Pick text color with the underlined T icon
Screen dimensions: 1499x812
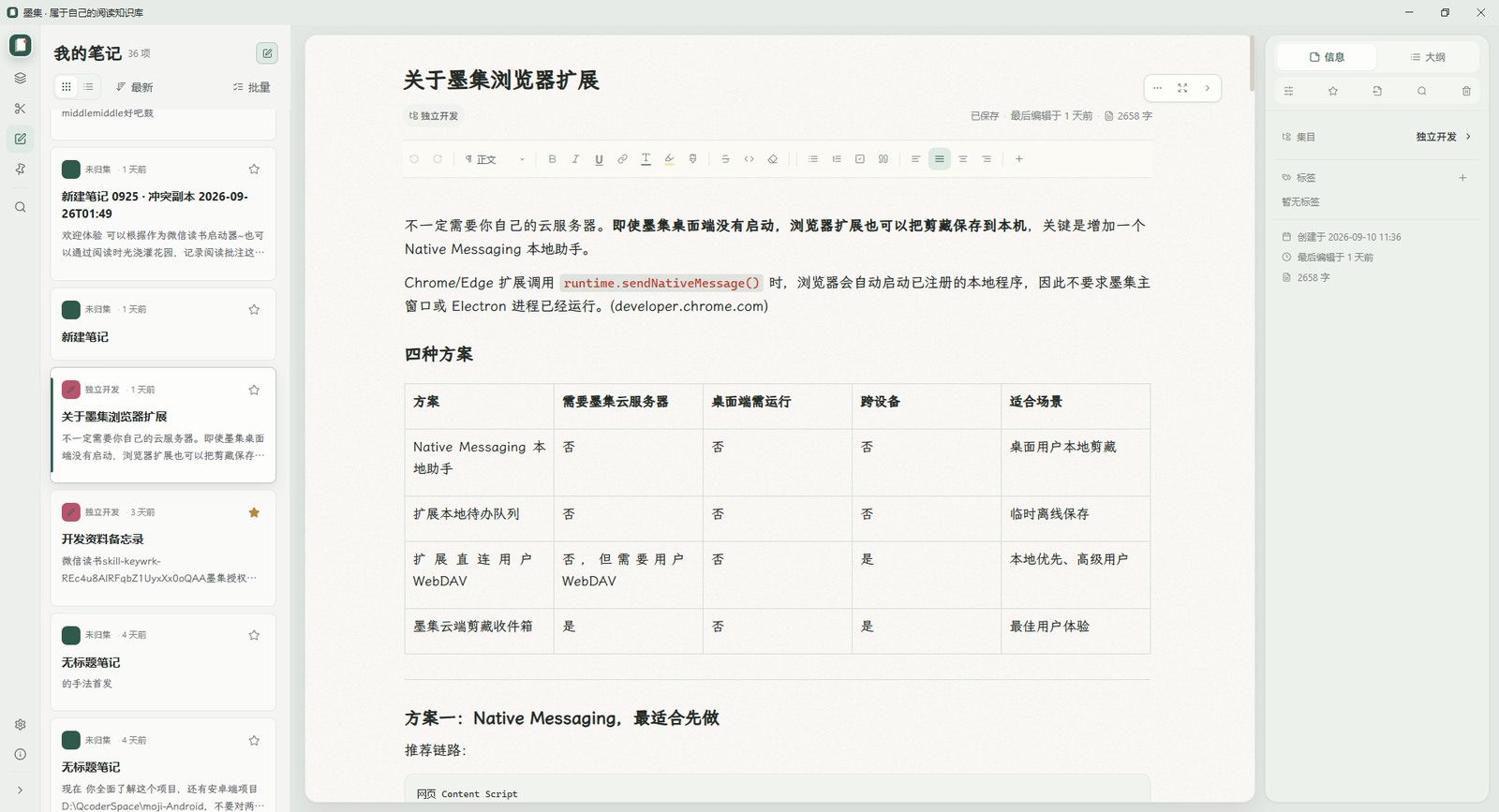tap(646, 159)
